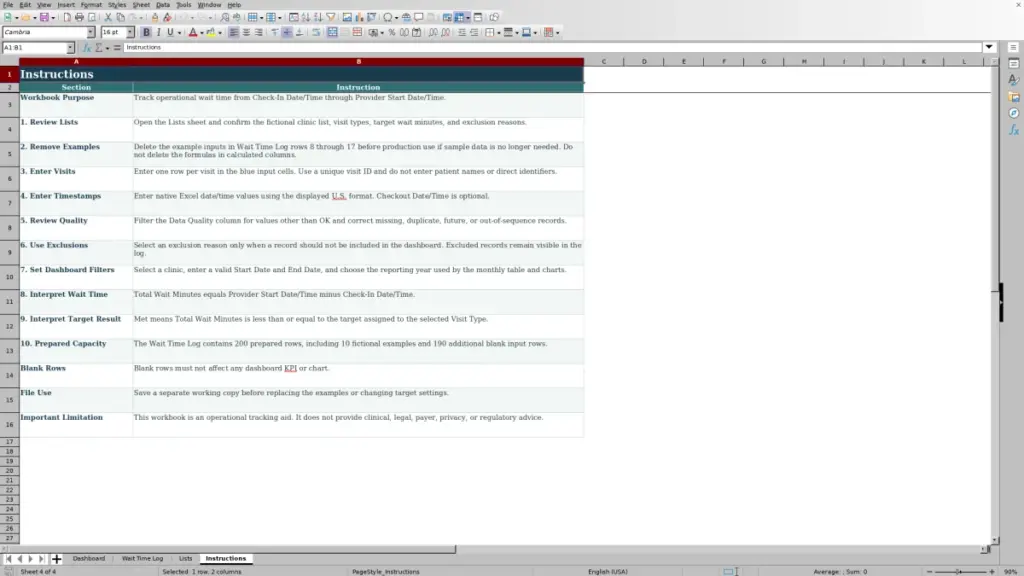Select column C header

point(603,61)
